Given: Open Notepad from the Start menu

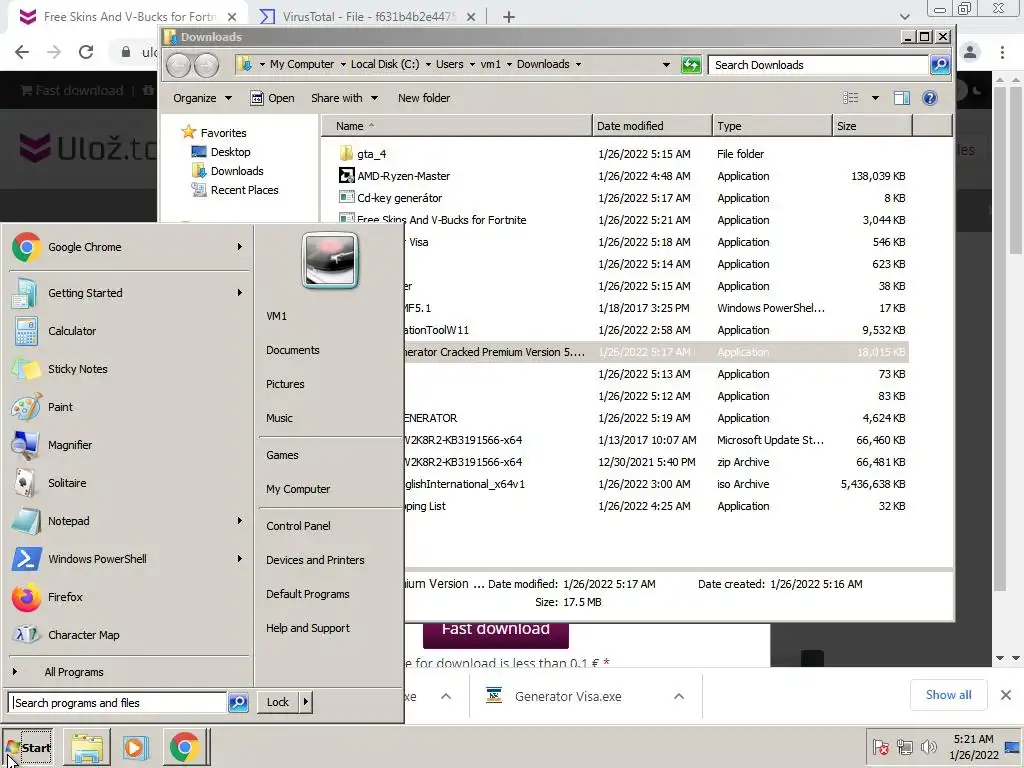Looking at the screenshot, I should [127, 520].
